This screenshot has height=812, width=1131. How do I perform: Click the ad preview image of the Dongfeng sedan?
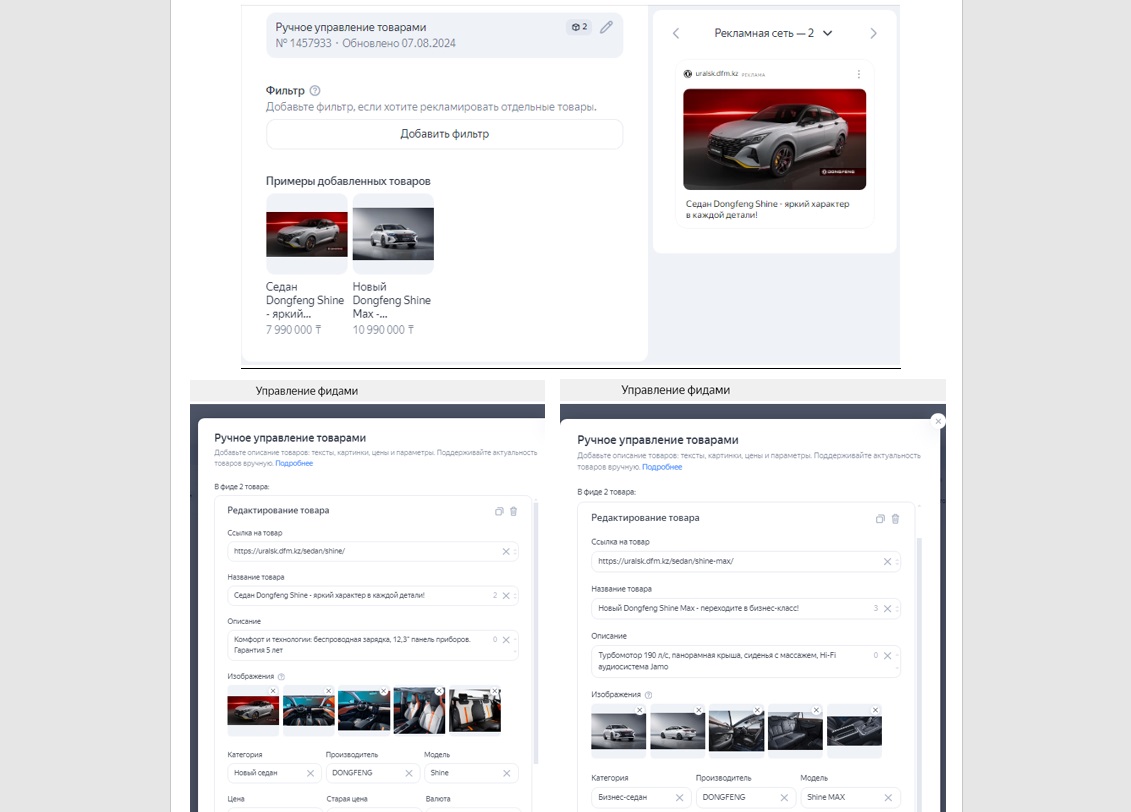[775, 139]
